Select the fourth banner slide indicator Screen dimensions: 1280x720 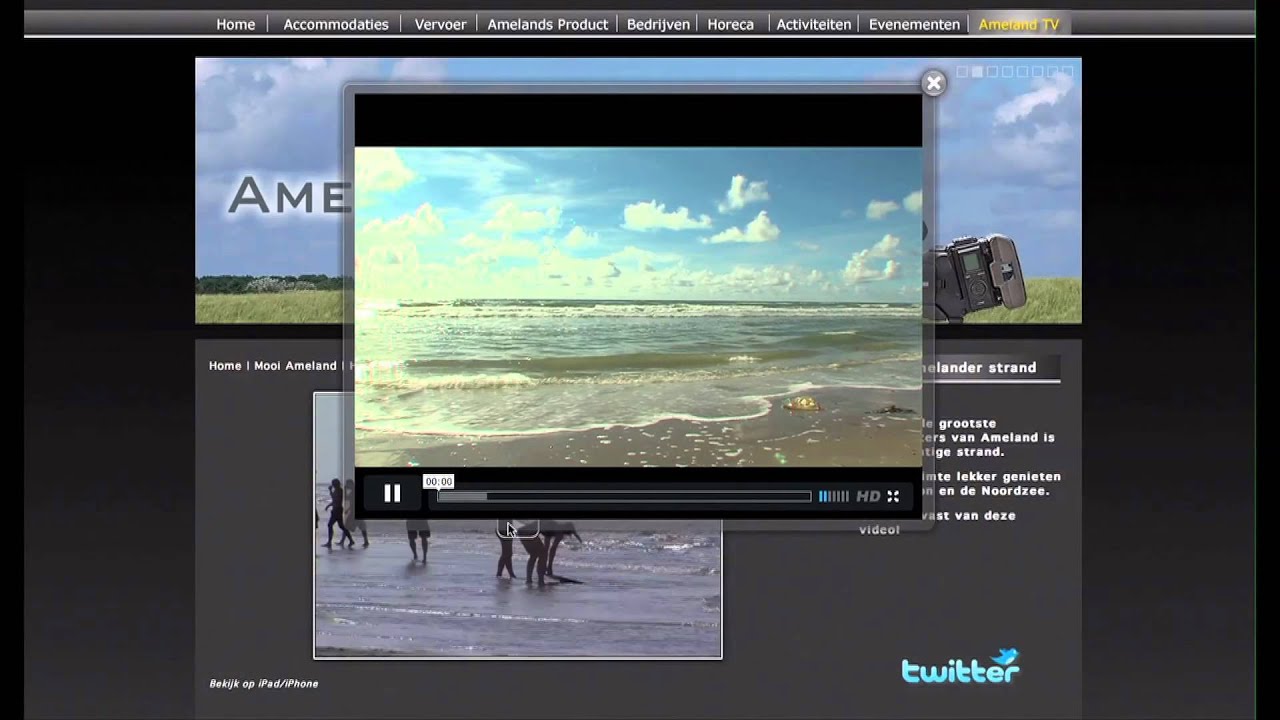point(1007,71)
